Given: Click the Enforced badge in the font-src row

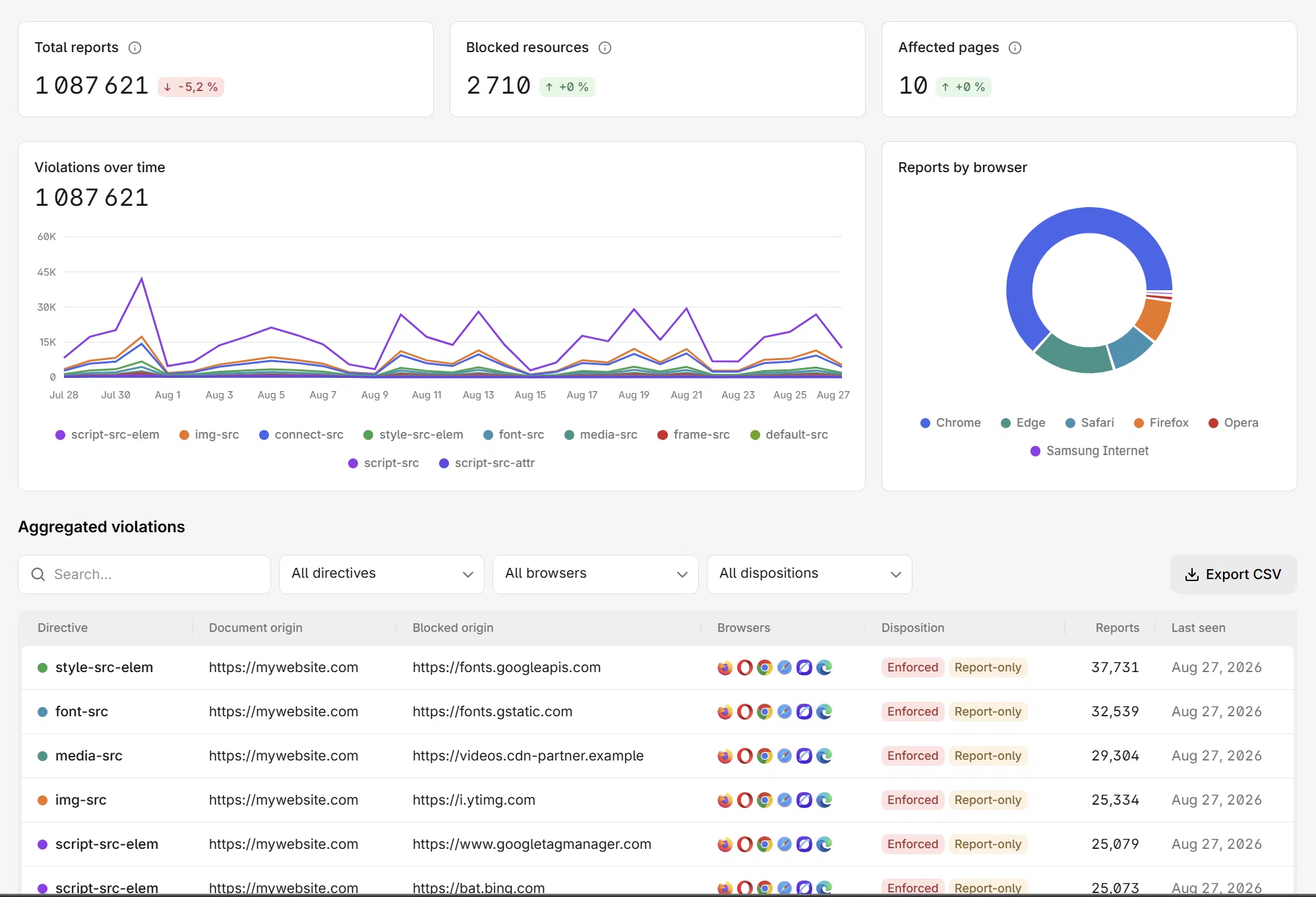Looking at the screenshot, I should pyautogui.click(x=912, y=712).
